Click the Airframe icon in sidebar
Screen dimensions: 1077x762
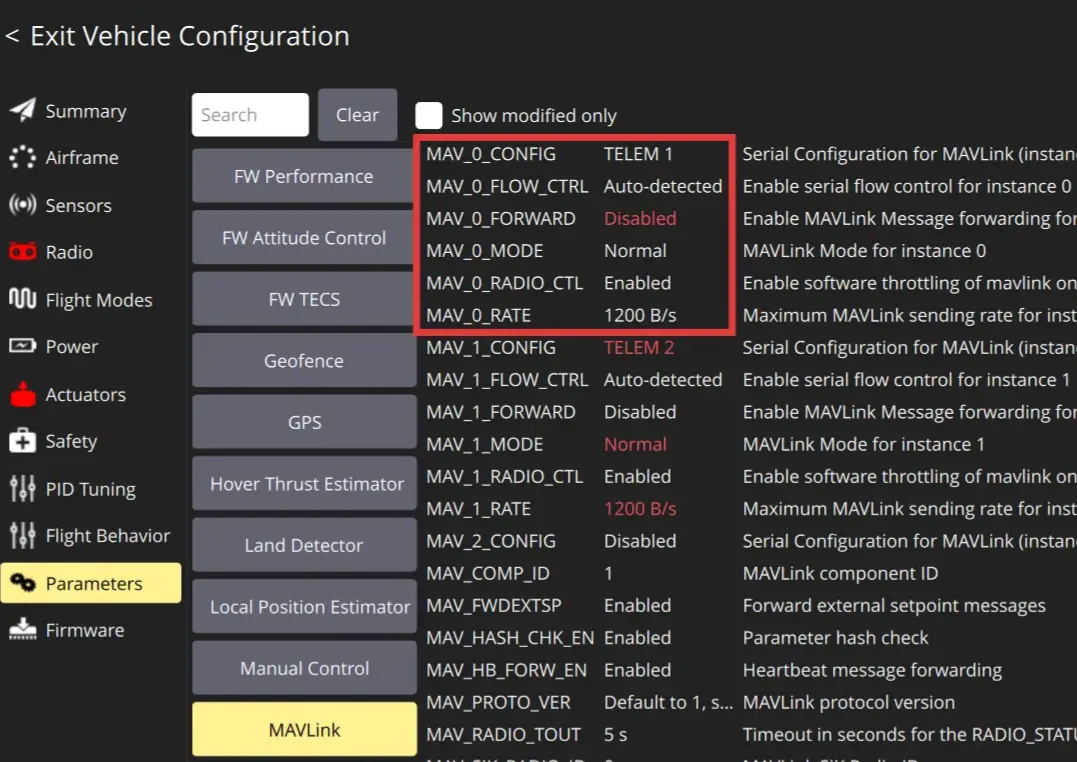pyautogui.click(x=22, y=157)
